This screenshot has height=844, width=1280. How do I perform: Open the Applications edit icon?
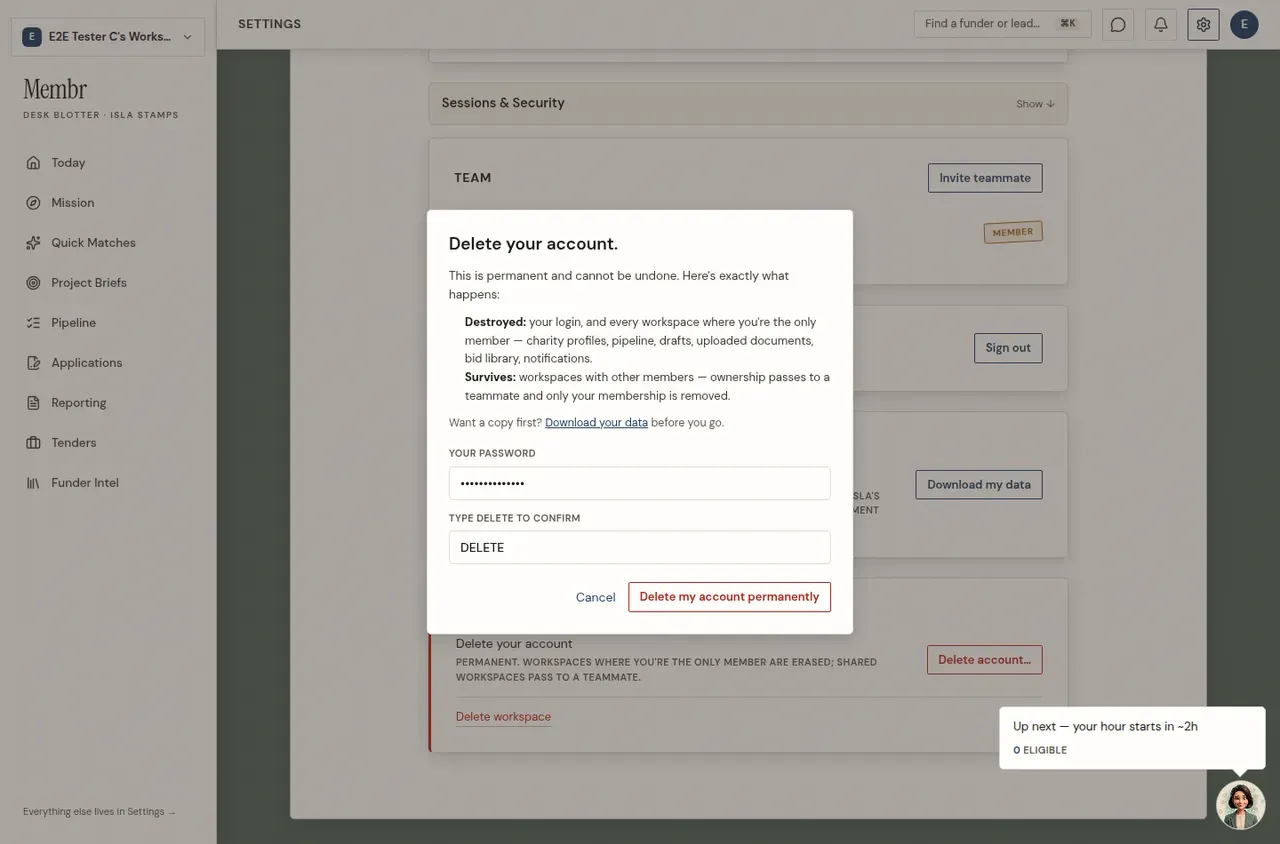click(33, 363)
